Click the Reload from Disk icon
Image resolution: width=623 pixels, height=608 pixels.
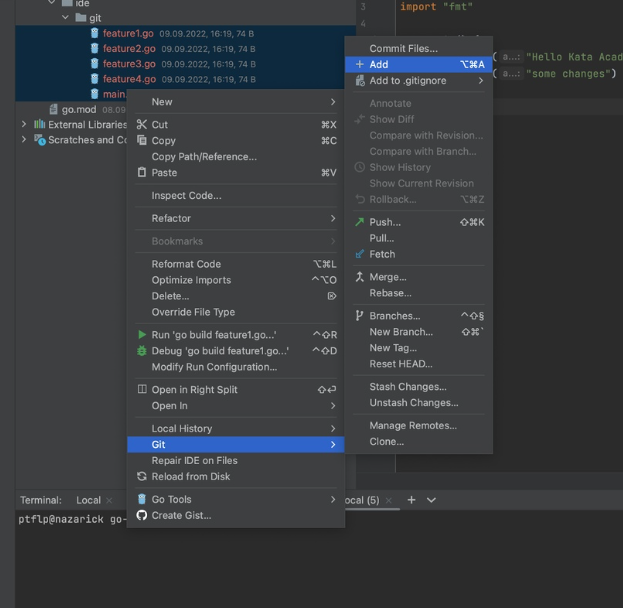coord(142,477)
